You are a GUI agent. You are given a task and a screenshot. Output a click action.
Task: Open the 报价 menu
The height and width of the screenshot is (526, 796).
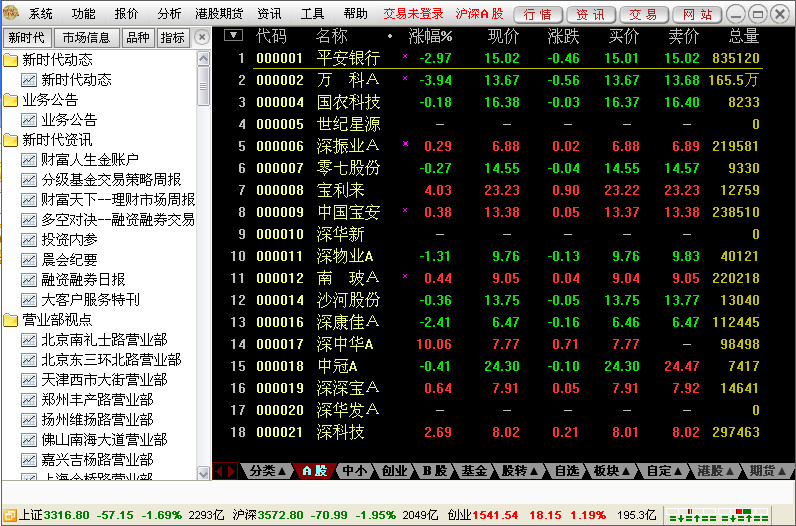[x=126, y=14]
